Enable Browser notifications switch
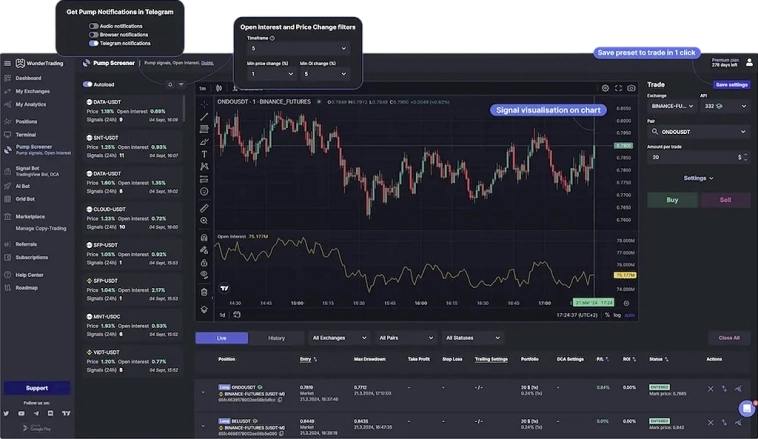Image resolution: width=758 pixels, height=439 pixels. pyautogui.click(x=93, y=35)
